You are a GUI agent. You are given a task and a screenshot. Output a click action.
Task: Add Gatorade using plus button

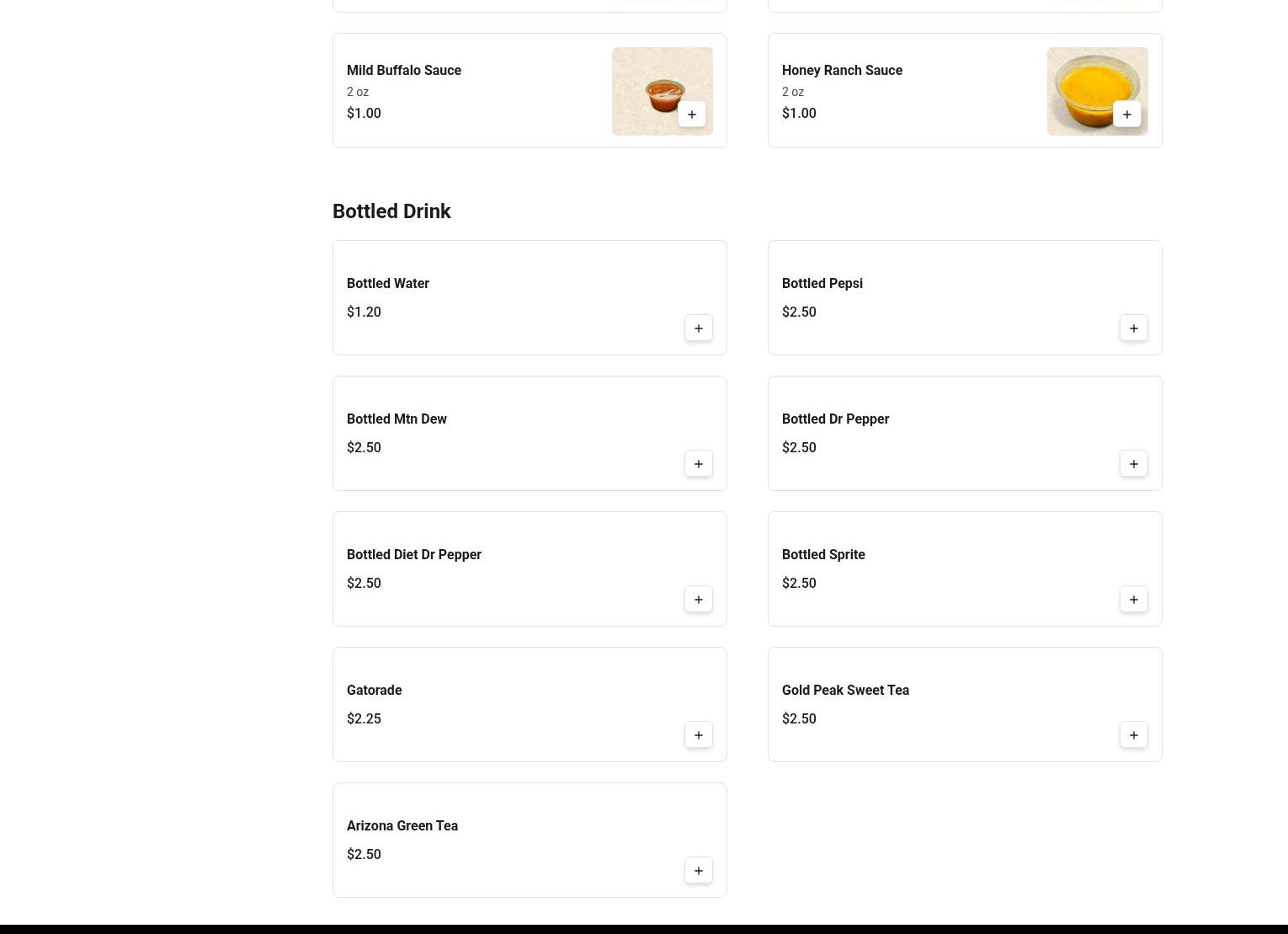(699, 735)
